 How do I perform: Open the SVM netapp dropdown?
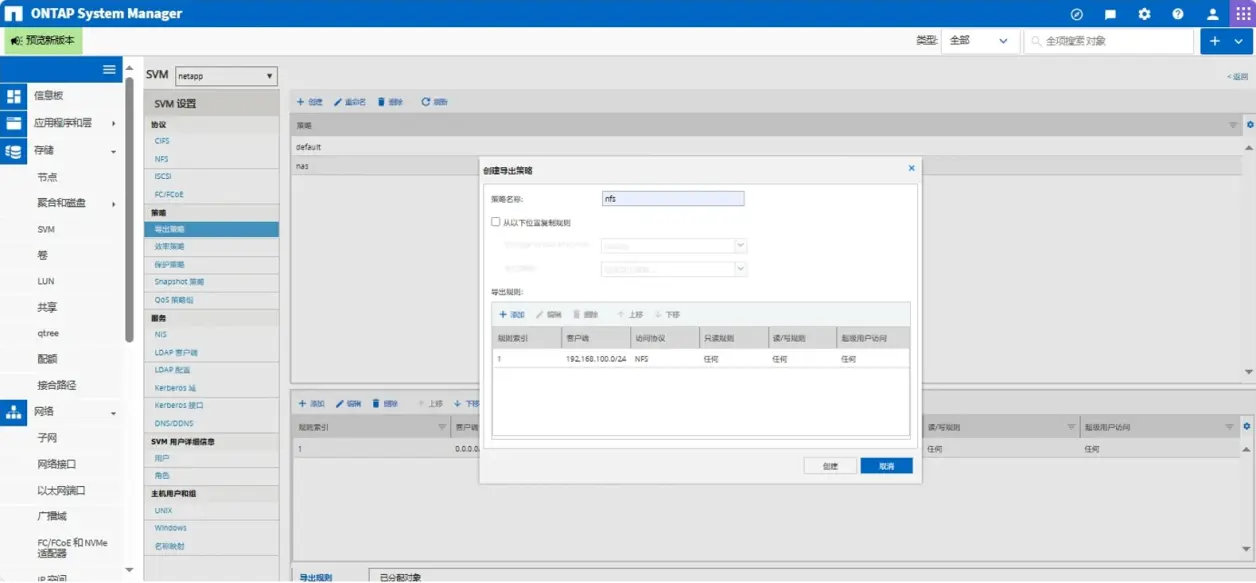[x=226, y=76]
